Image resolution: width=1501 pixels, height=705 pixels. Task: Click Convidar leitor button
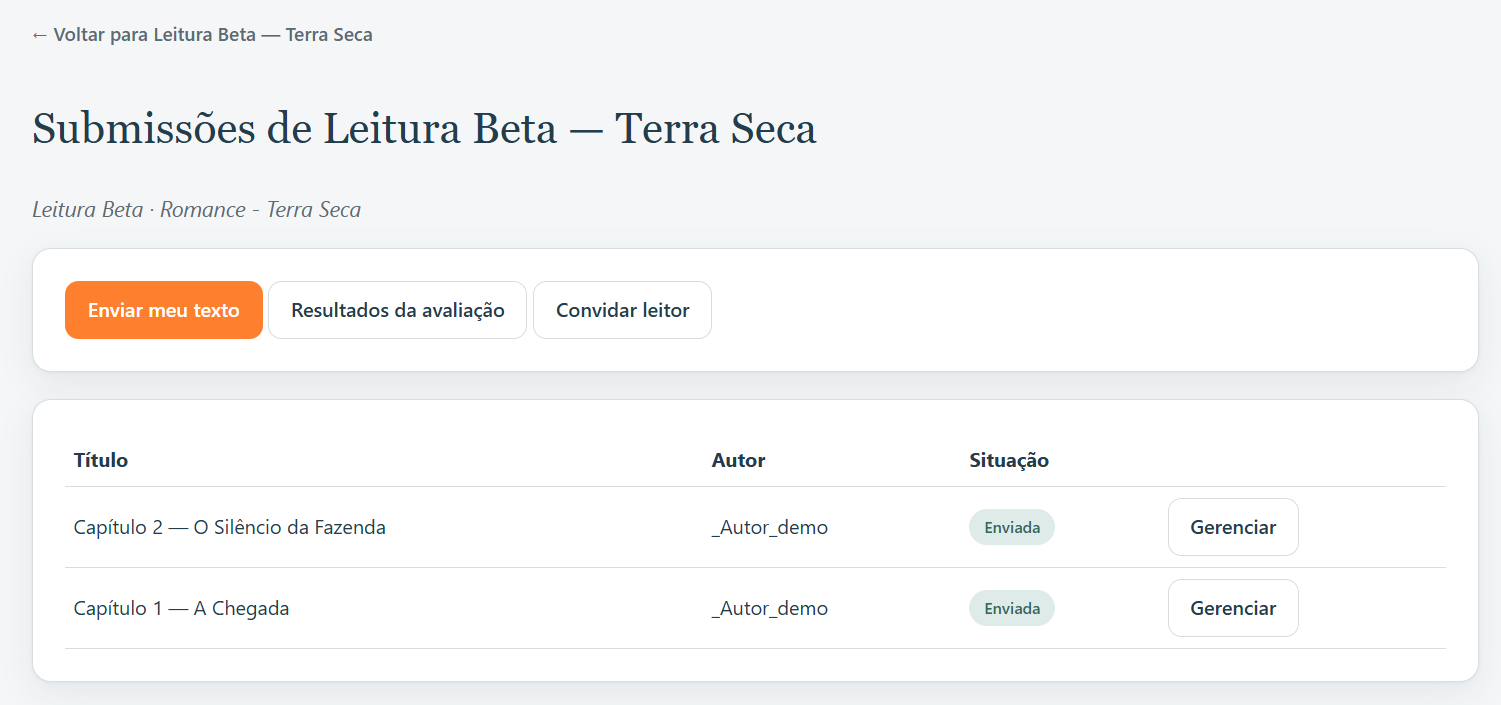click(623, 310)
